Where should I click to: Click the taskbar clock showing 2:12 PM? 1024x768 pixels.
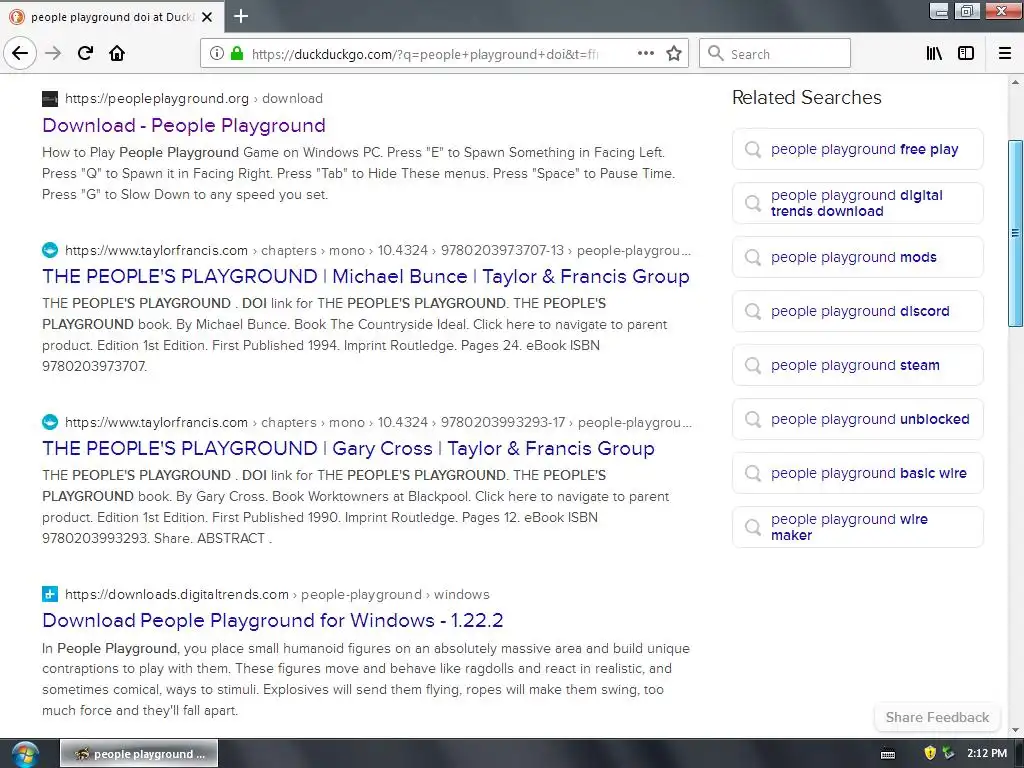click(x=987, y=753)
